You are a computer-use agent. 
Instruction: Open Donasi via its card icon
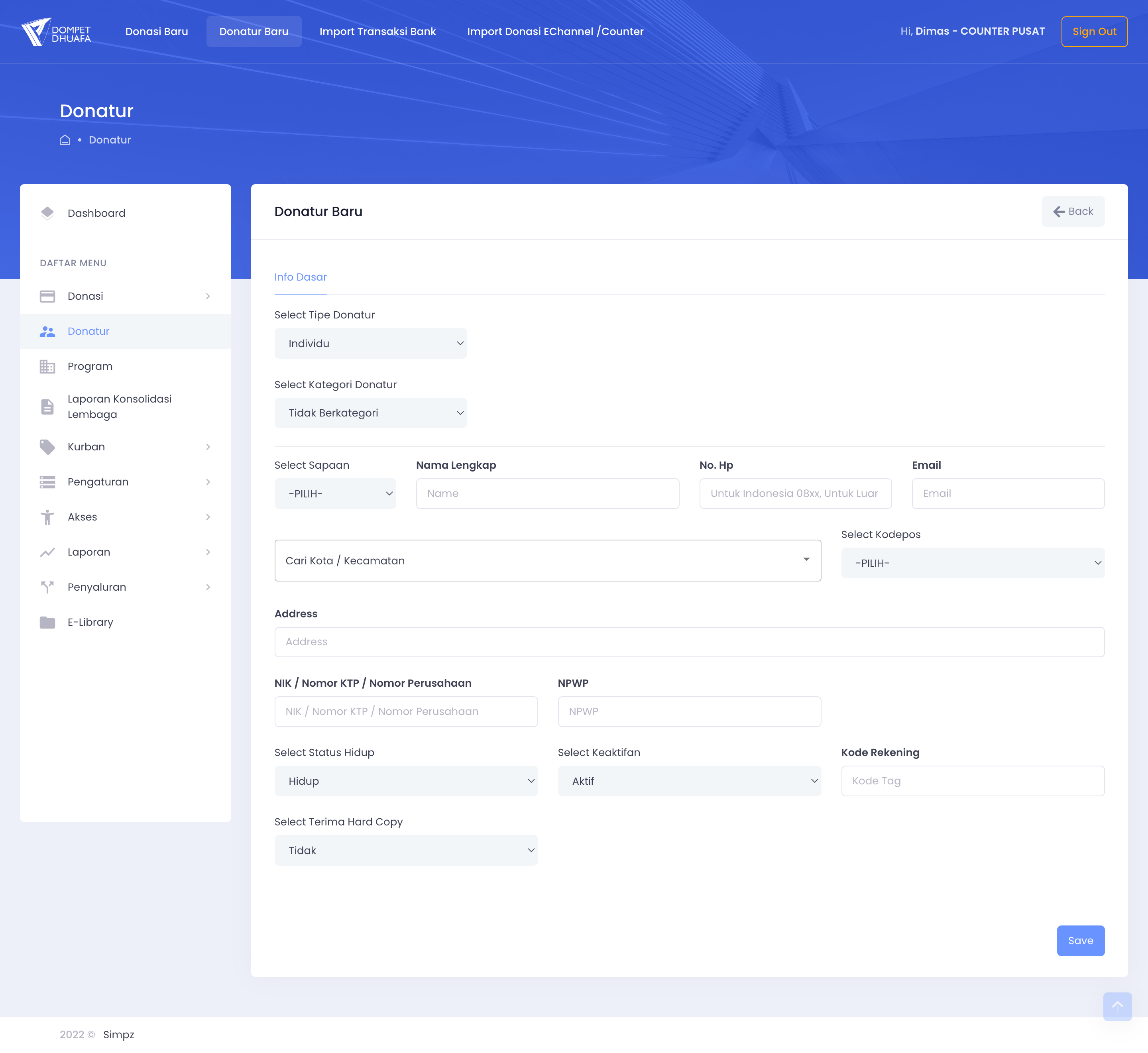[x=47, y=296]
